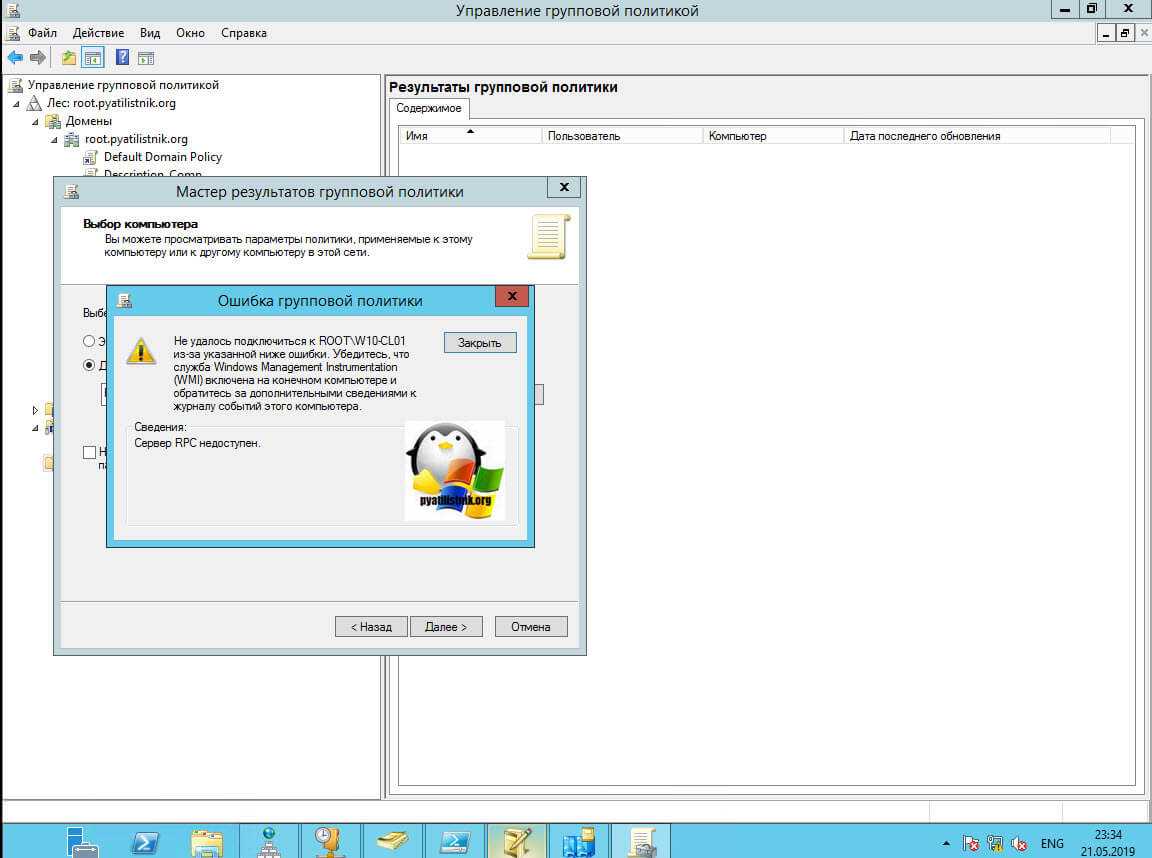Launch File Explorer from the taskbar
This screenshot has width=1152, height=858.
pos(206,841)
